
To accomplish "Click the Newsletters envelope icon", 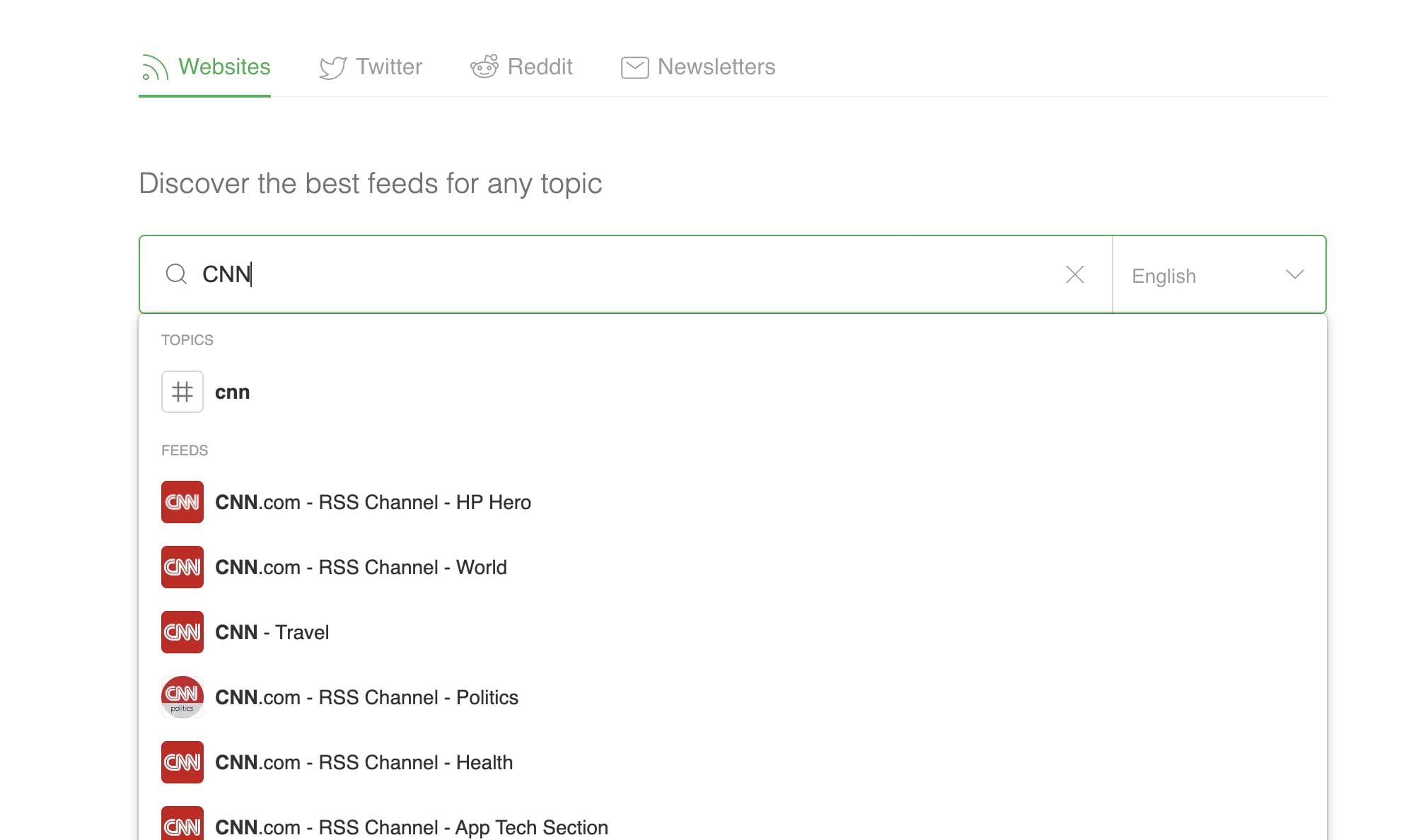I will (x=635, y=67).
